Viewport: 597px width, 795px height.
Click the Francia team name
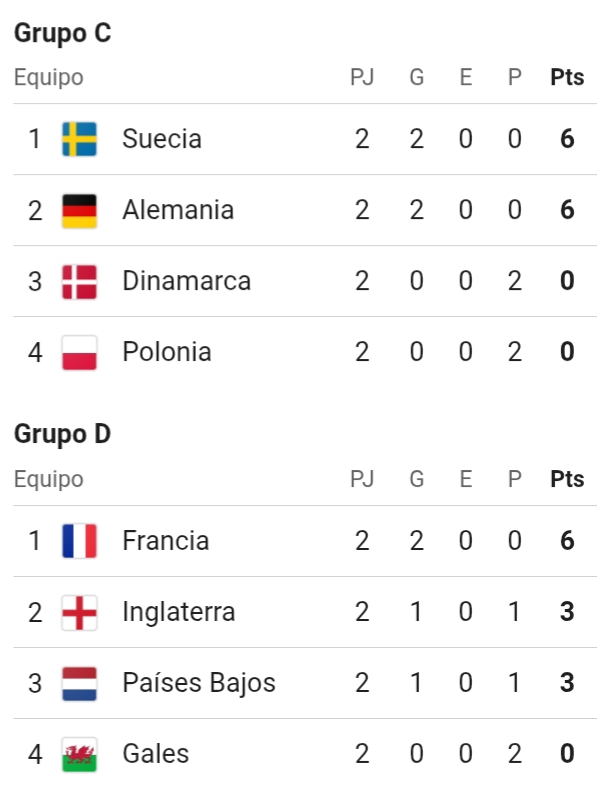click(x=166, y=540)
